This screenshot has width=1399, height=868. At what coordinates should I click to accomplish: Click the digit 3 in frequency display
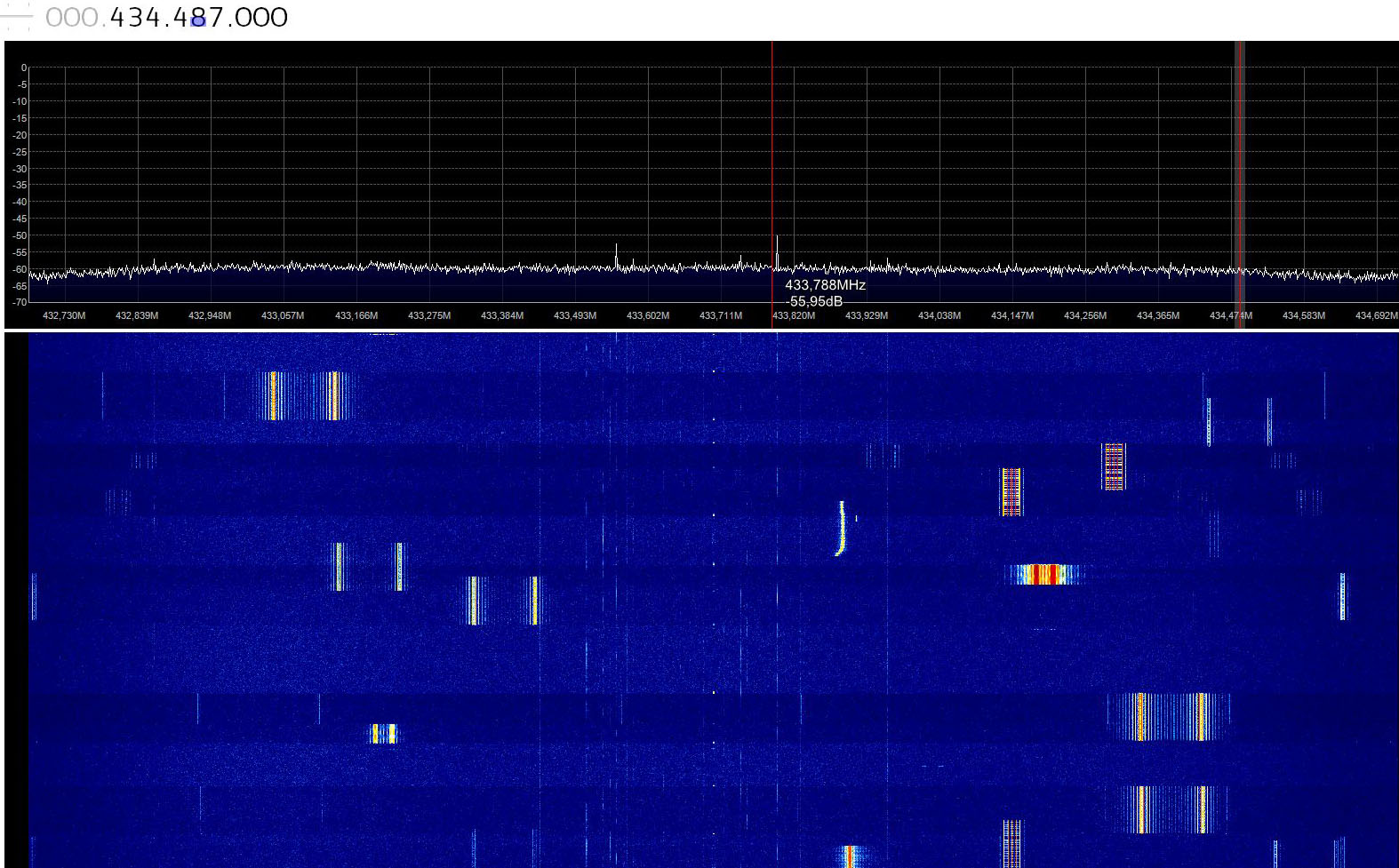tap(135, 18)
